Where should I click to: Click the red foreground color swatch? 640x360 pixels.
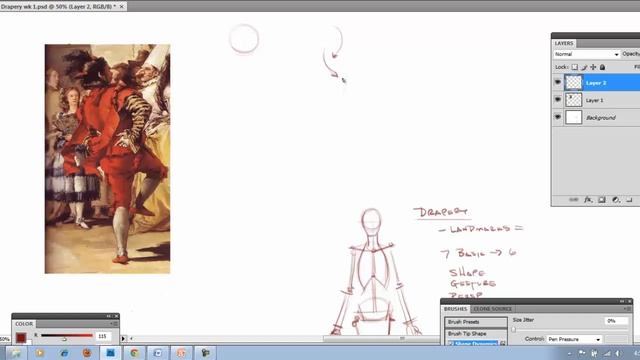[21, 338]
